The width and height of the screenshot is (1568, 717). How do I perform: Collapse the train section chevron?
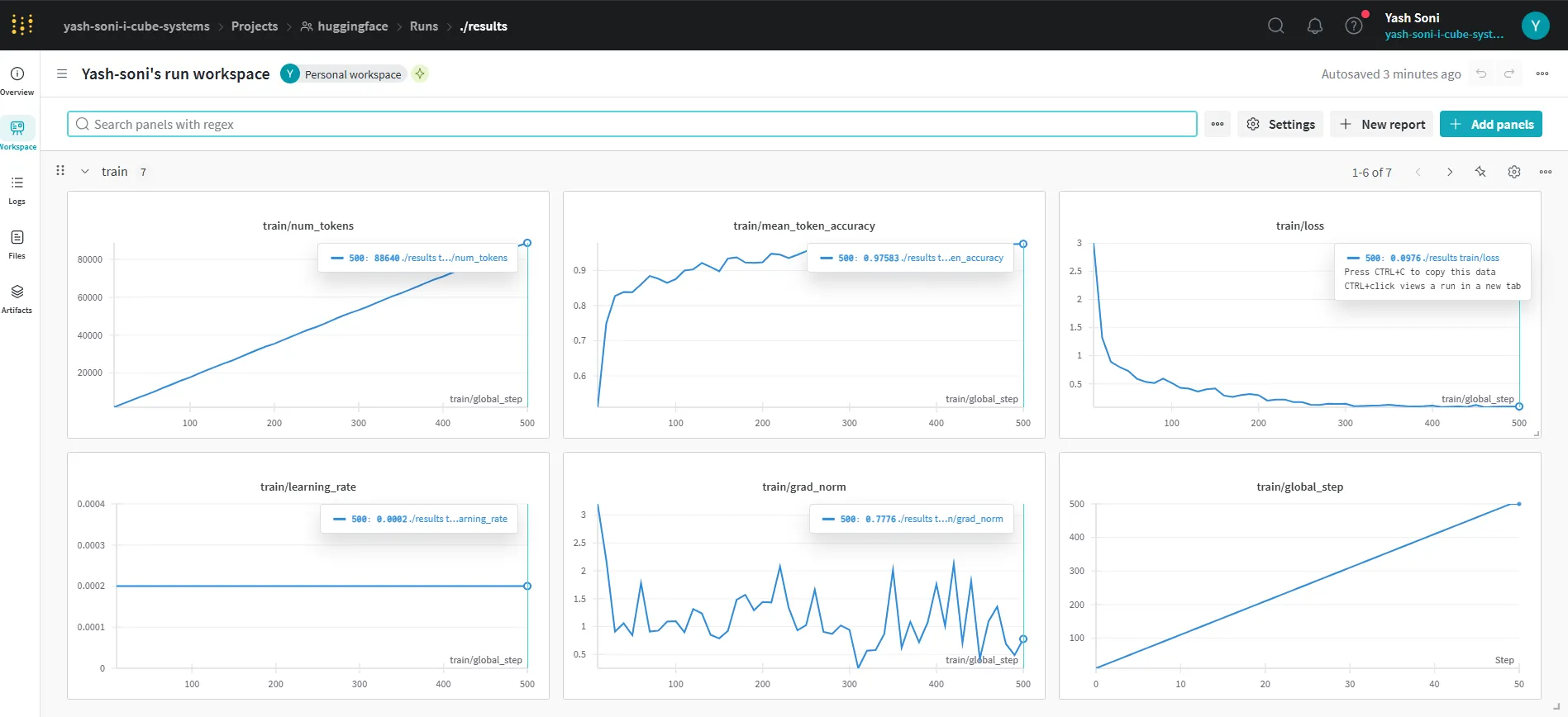pyautogui.click(x=84, y=172)
